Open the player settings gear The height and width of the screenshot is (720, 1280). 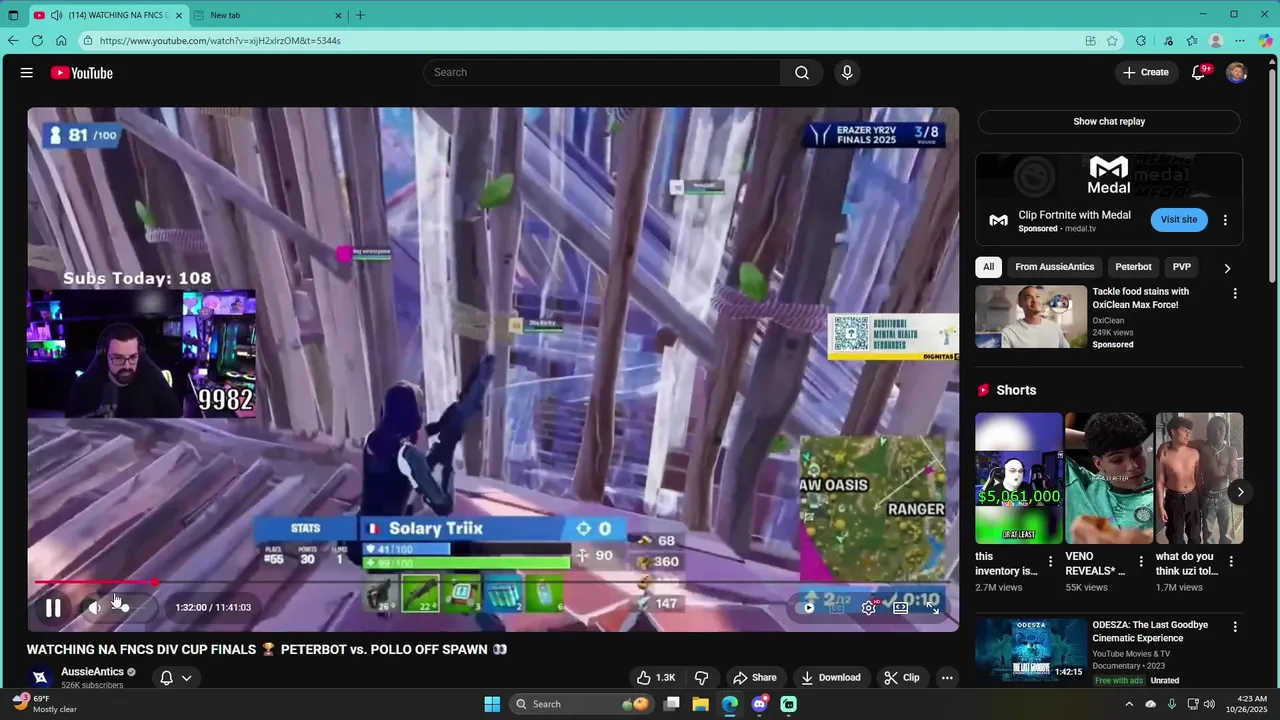click(869, 607)
